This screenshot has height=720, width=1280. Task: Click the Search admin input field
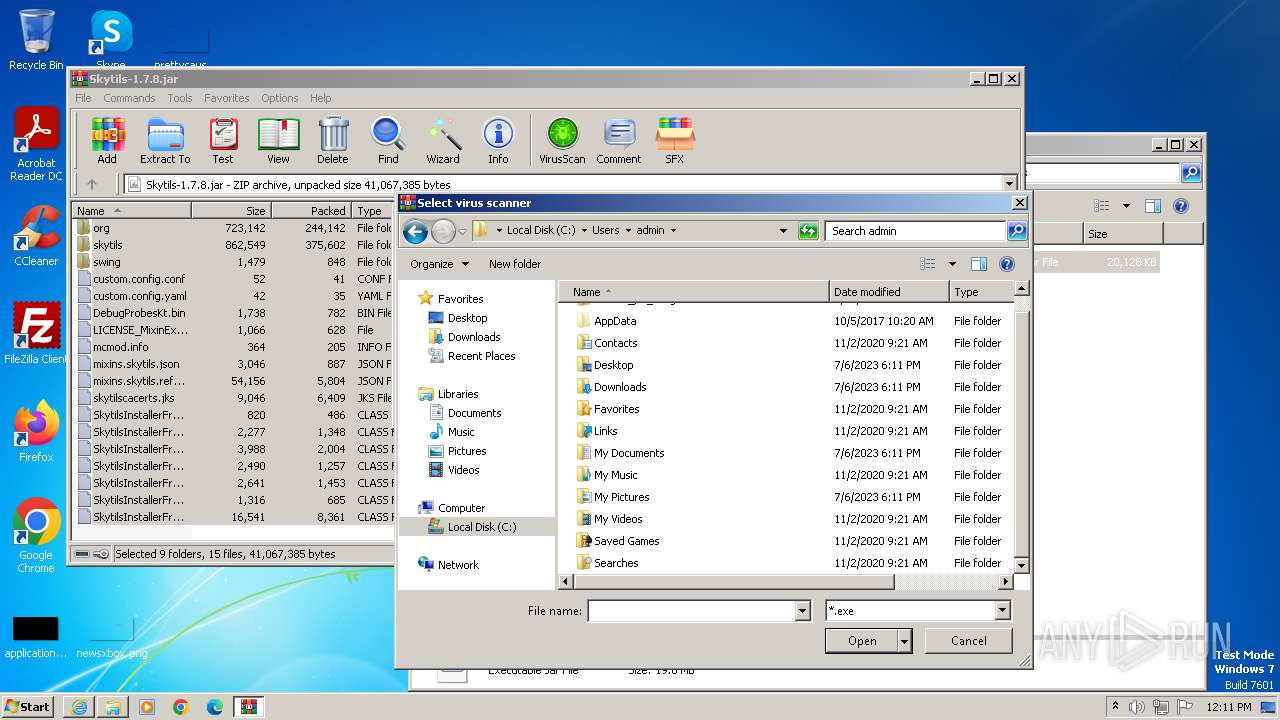[x=916, y=231]
